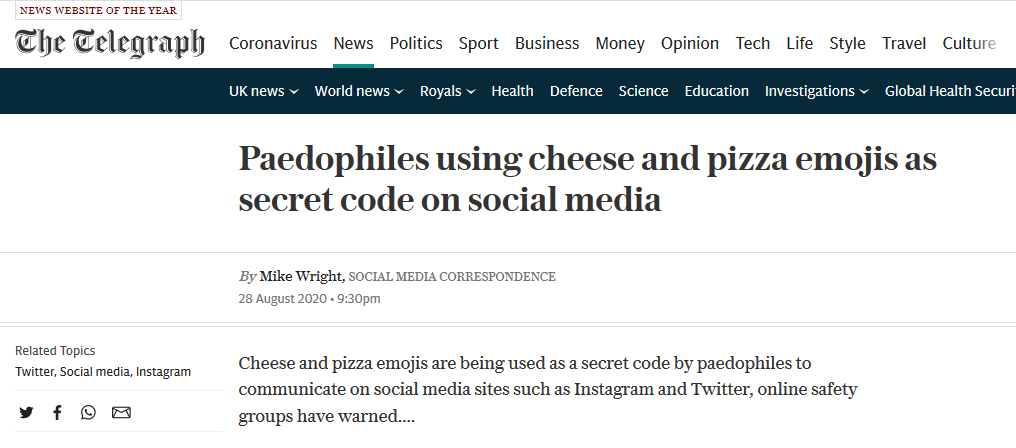Click The Telegraph logo

110,43
